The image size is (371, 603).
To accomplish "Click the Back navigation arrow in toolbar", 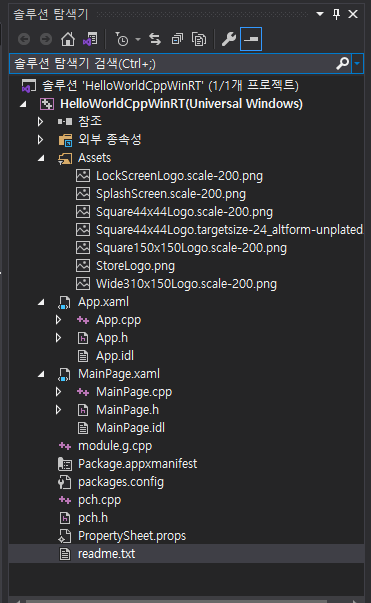I will pos(24,39).
